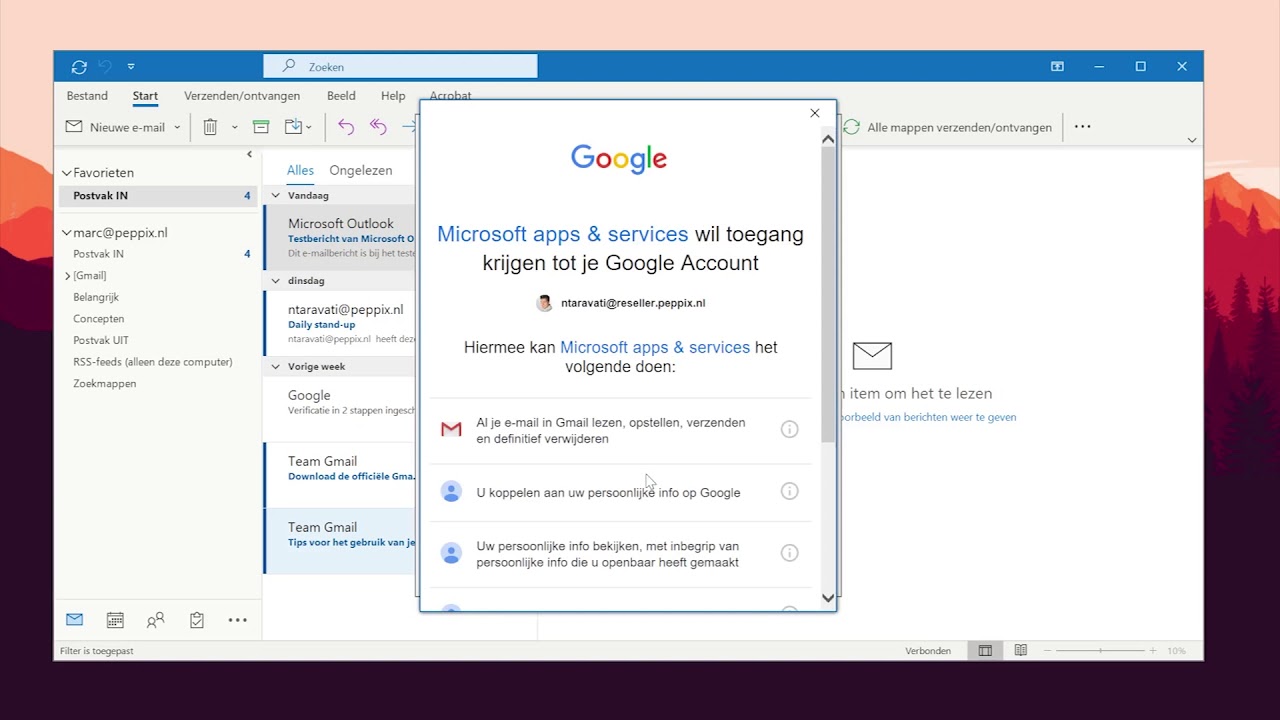Collapse the Vandaag message group

pos(276,196)
